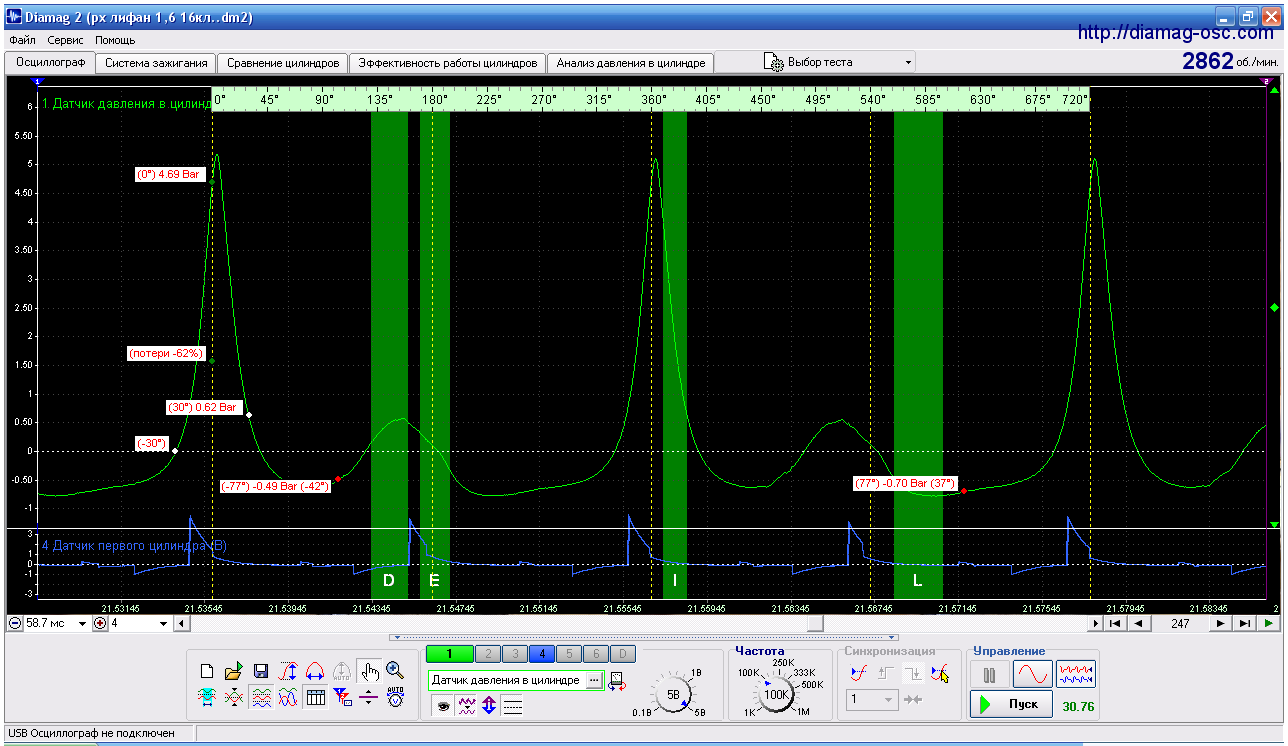The width and height of the screenshot is (1288, 746).
Task: Adjust the 100K frequency knob
Action: [777, 694]
